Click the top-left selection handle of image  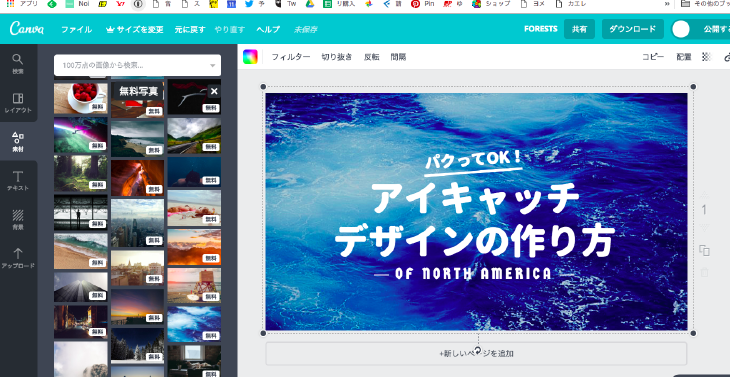tap(263, 87)
